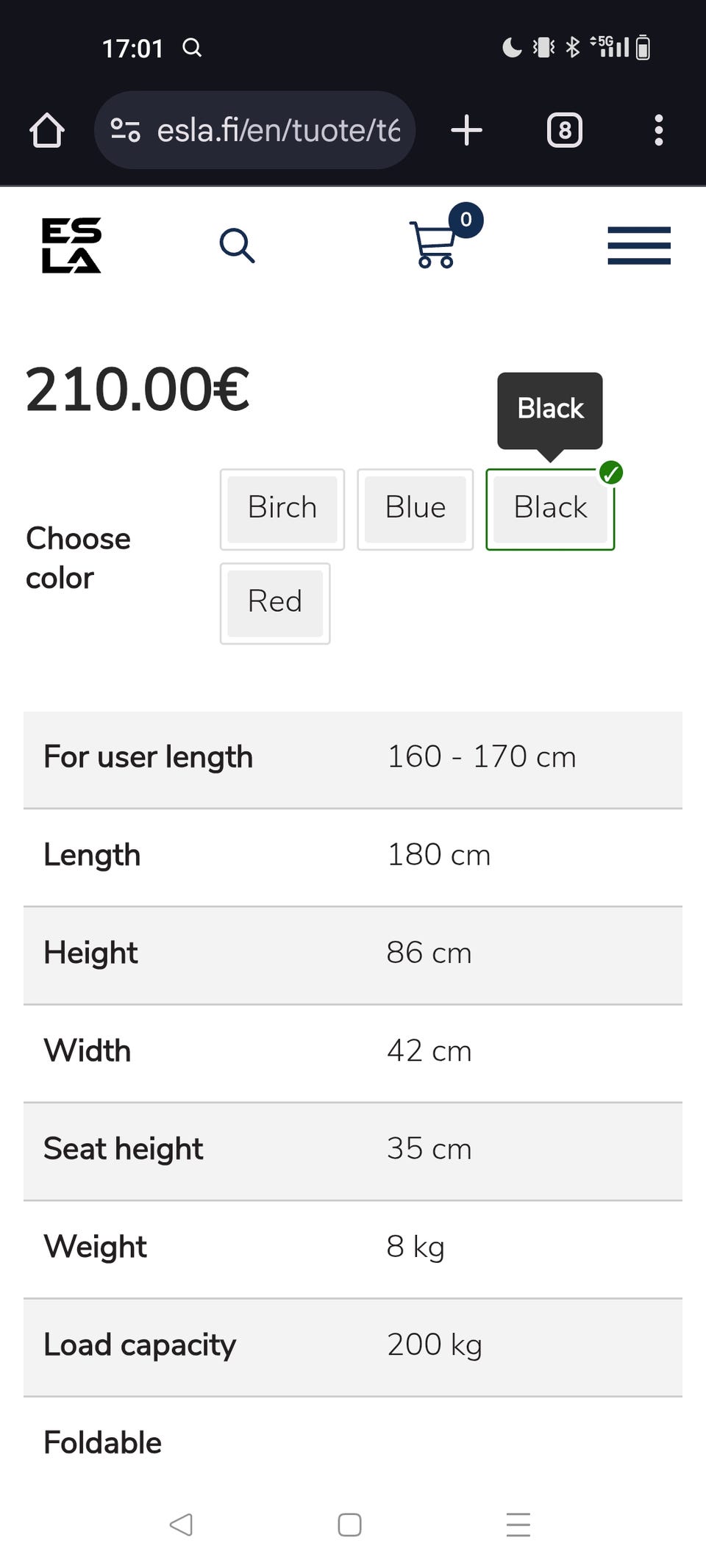Open the browser three-dot menu
Image resolution: width=706 pixels, height=1568 pixels.
tap(658, 131)
